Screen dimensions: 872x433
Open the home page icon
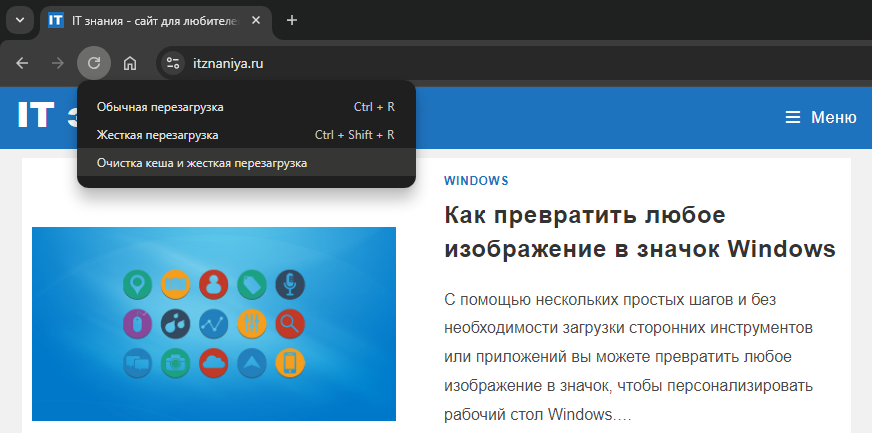tap(130, 63)
